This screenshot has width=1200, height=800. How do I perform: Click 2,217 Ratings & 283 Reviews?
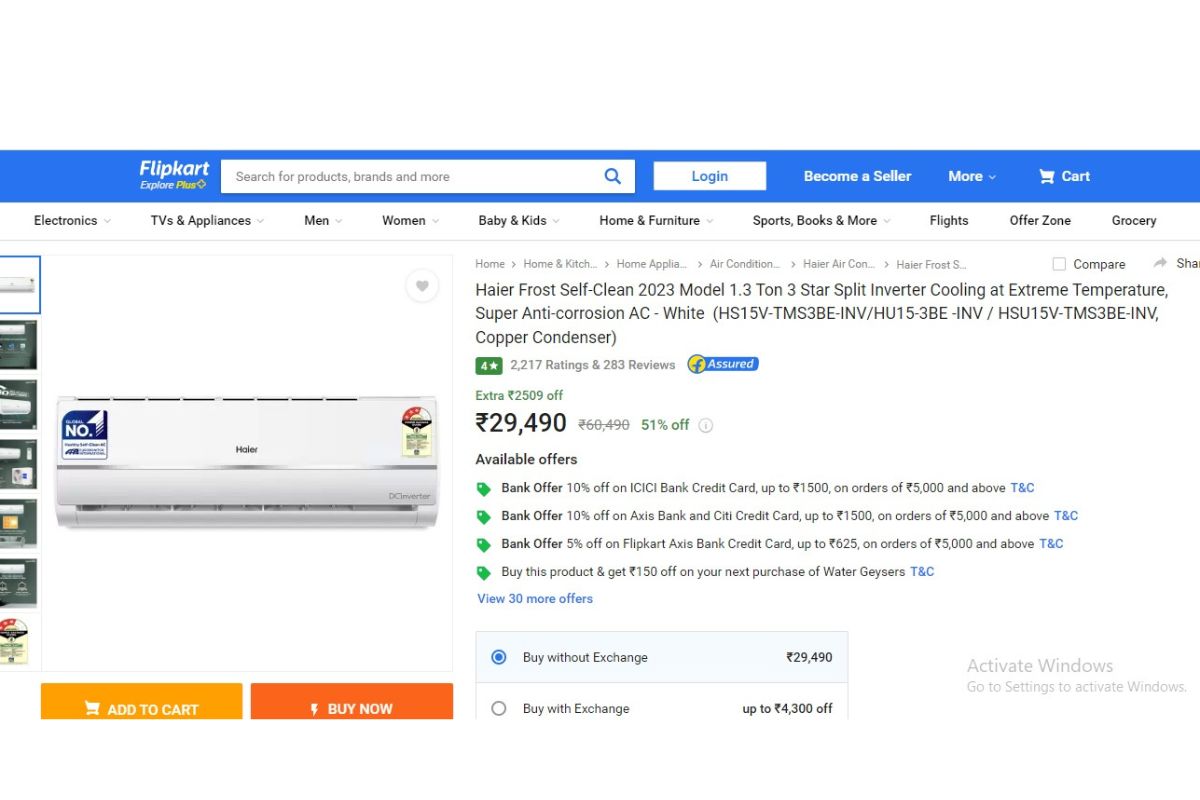point(593,365)
